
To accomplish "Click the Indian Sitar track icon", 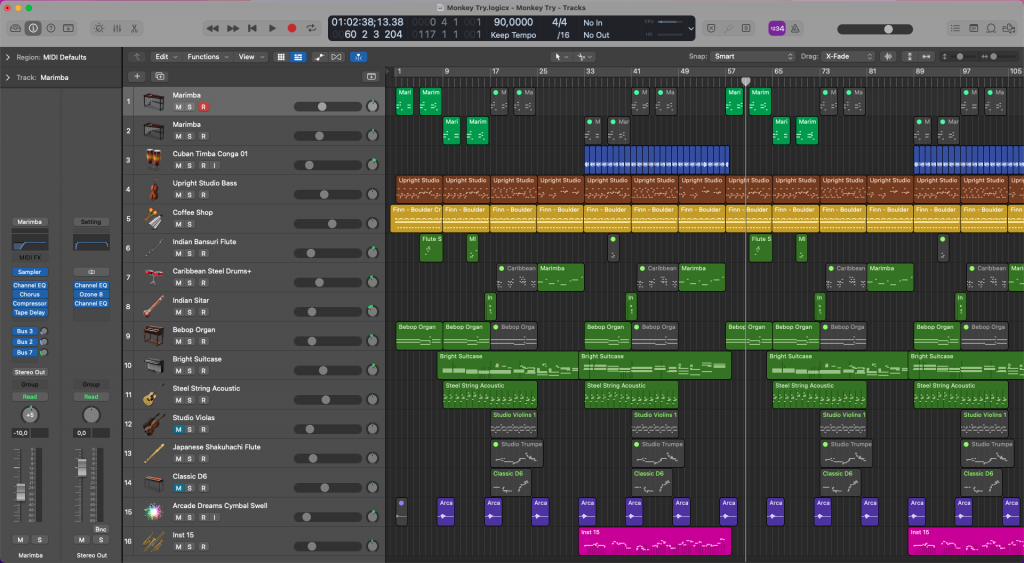I will [153, 306].
